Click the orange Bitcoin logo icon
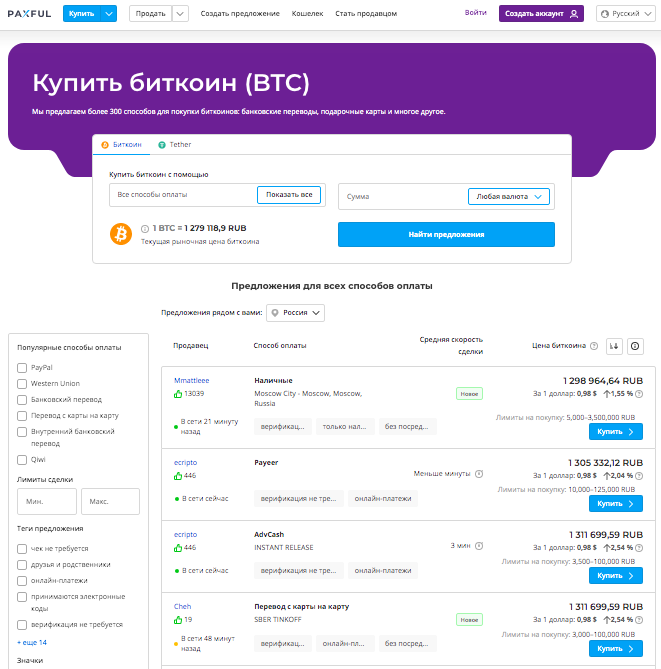The height and width of the screenshot is (669, 661). click(121, 234)
